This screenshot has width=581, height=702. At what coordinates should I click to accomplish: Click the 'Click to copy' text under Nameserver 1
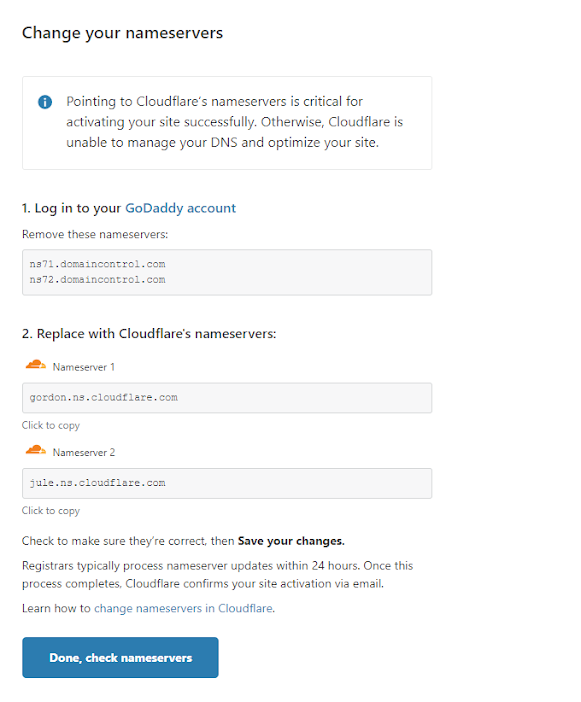pos(51,425)
